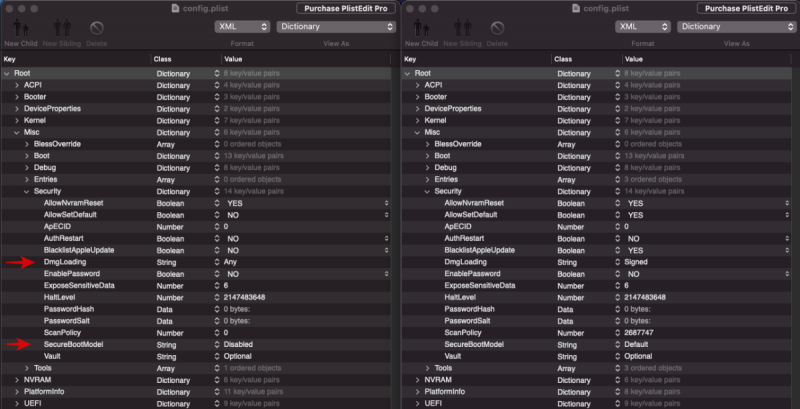Click Purchase PlistEdit Pro in right window
Screen dimensions: 800x409
coord(746,8)
